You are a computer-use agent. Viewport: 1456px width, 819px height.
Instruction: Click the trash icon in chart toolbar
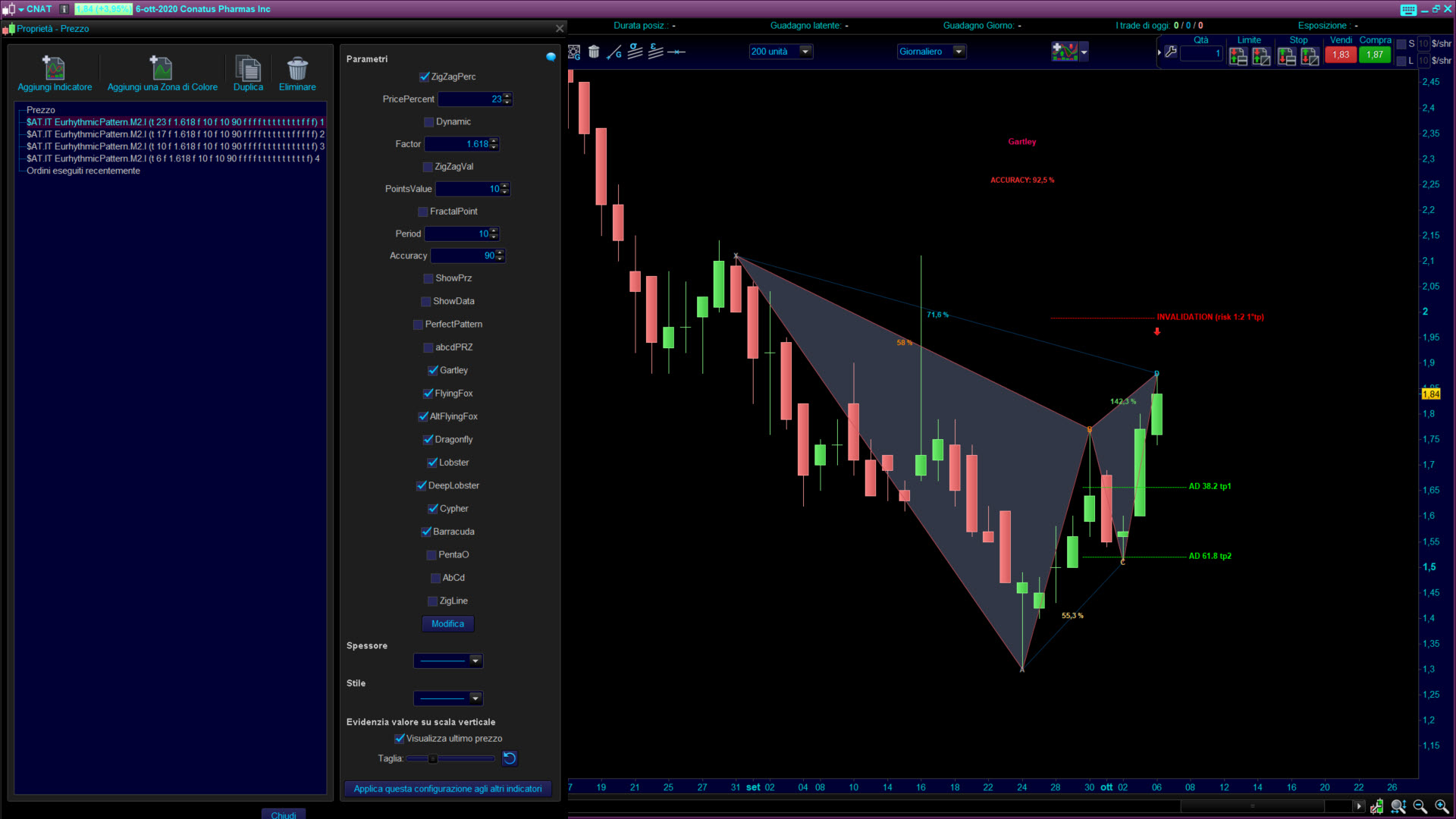[594, 52]
